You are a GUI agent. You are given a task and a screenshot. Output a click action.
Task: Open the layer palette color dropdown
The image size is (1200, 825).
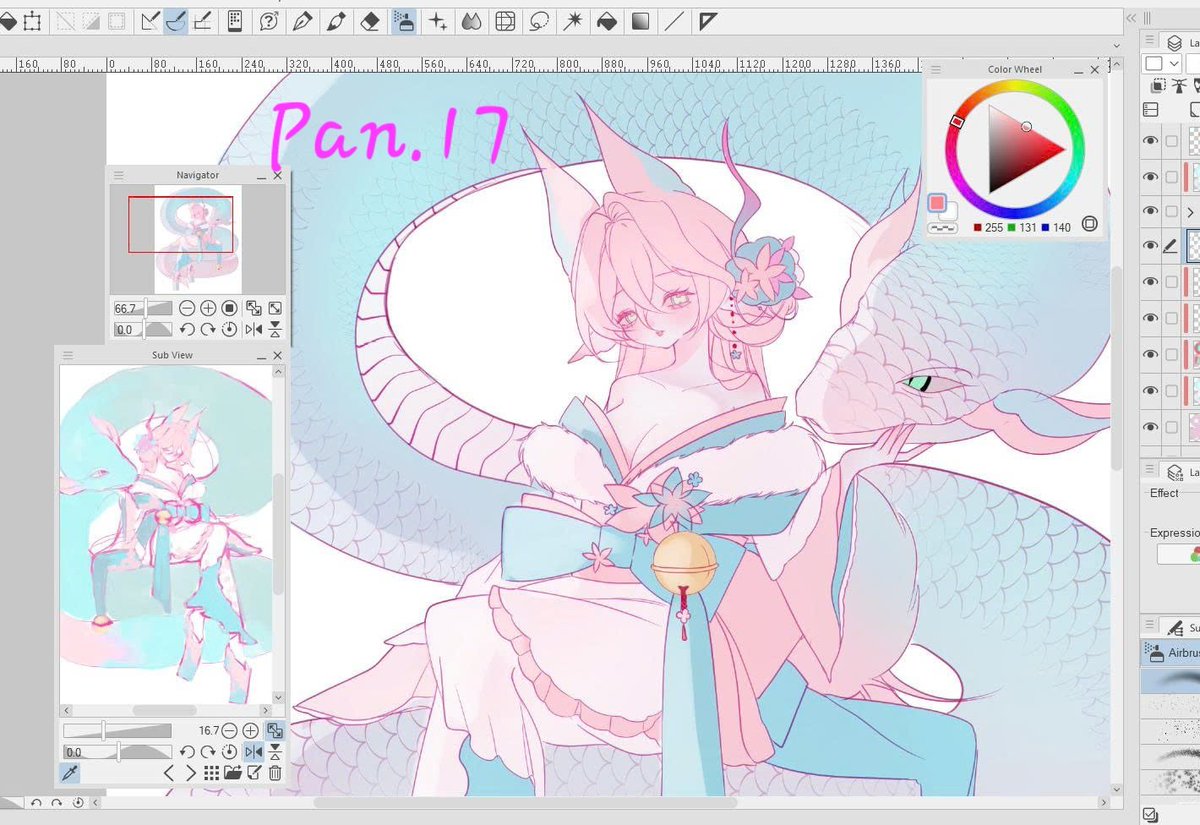coord(1164,63)
